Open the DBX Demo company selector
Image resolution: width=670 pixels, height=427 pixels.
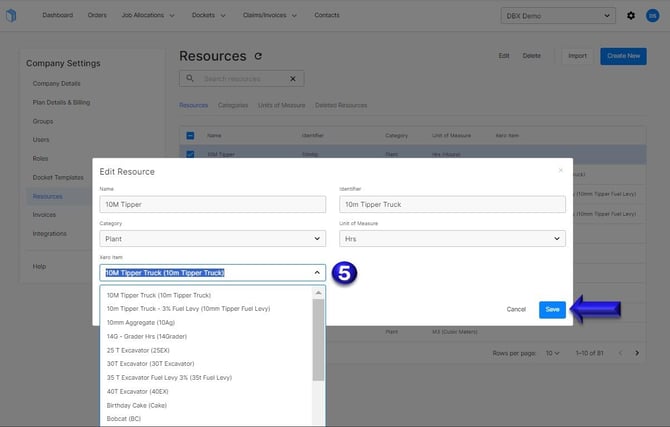click(558, 16)
